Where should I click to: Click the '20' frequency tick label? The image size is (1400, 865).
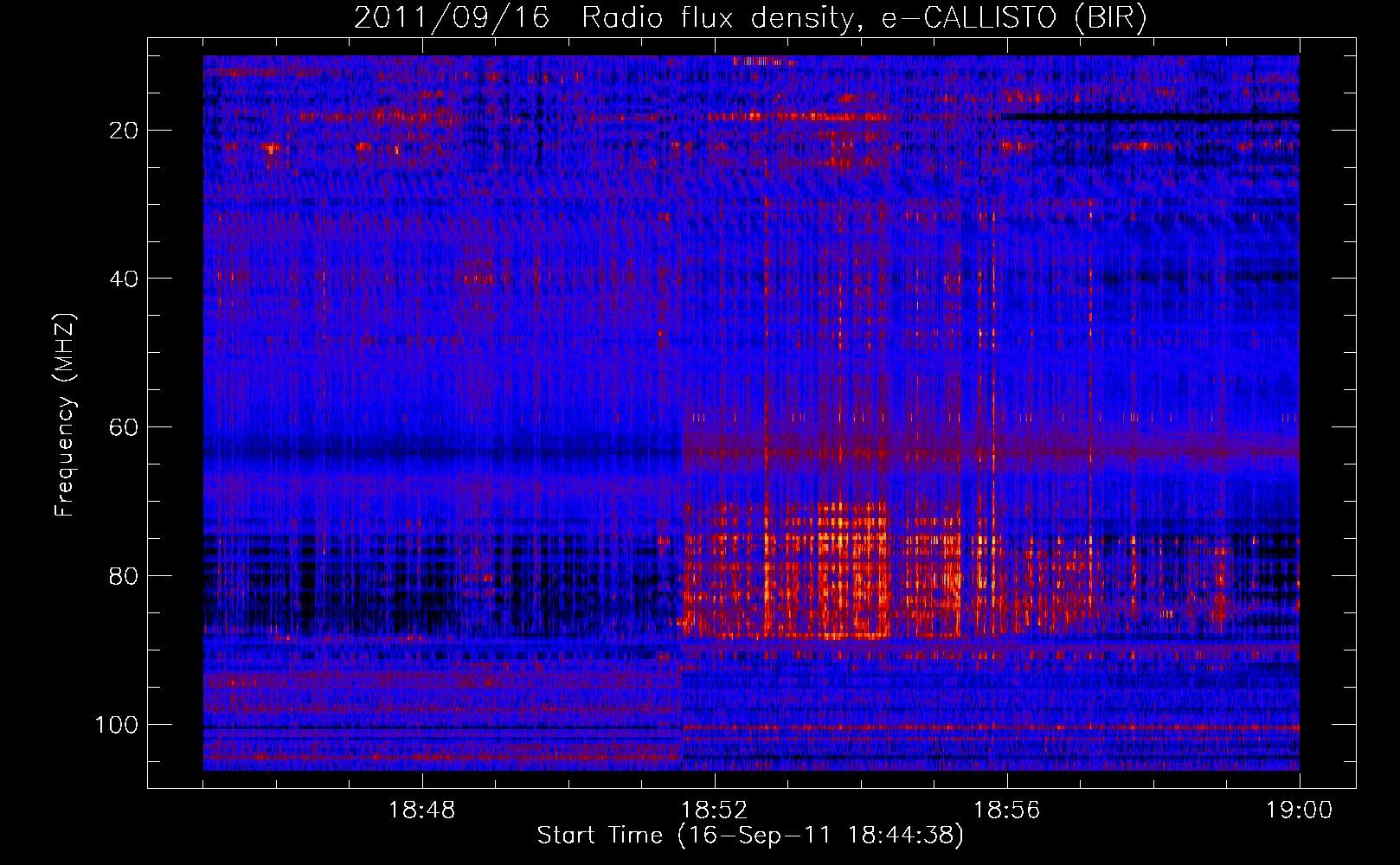124,131
